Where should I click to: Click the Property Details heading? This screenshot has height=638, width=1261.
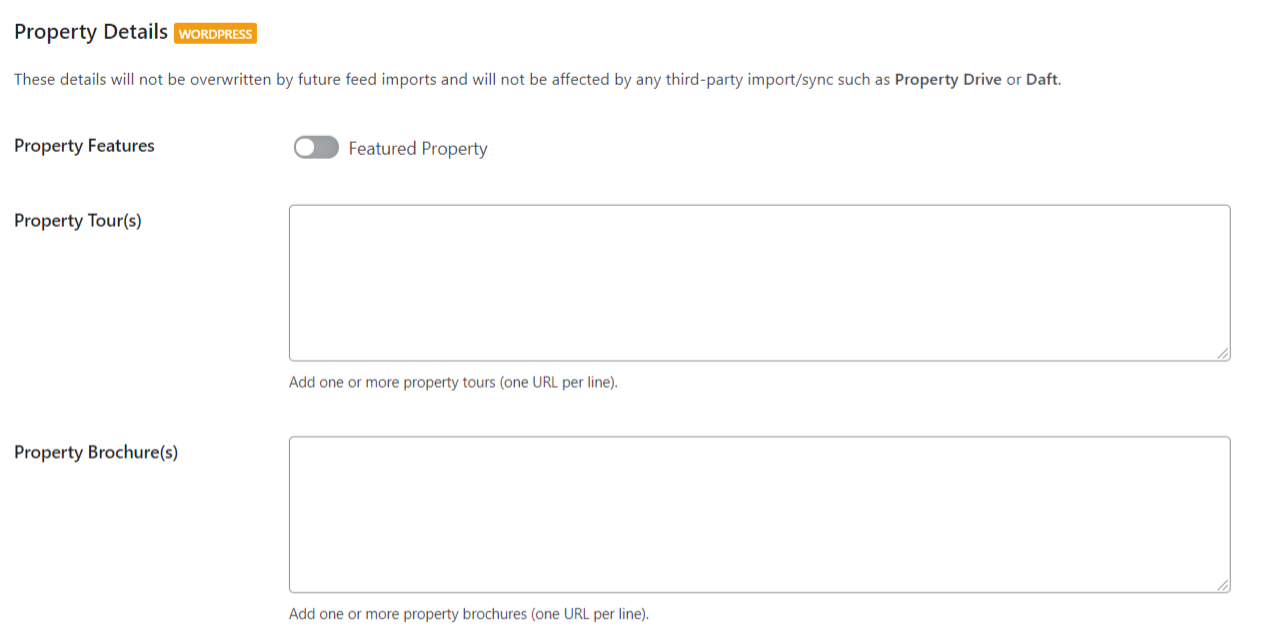[x=91, y=32]
